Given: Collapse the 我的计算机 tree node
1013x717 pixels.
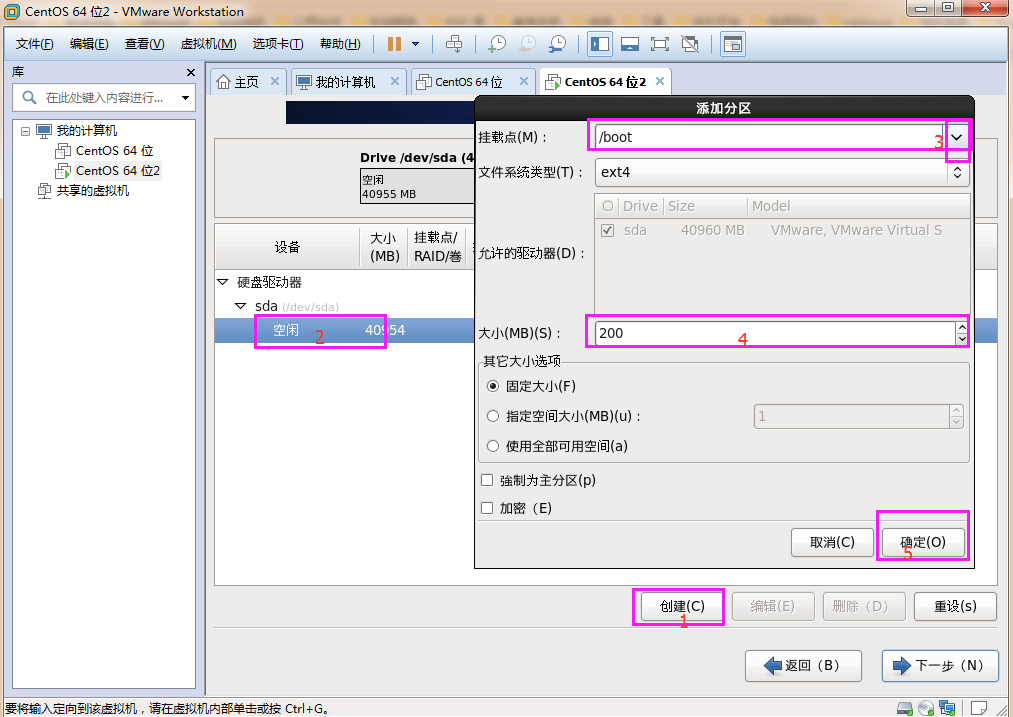Looking at the screenshot, I should click(x=25, y=131).
